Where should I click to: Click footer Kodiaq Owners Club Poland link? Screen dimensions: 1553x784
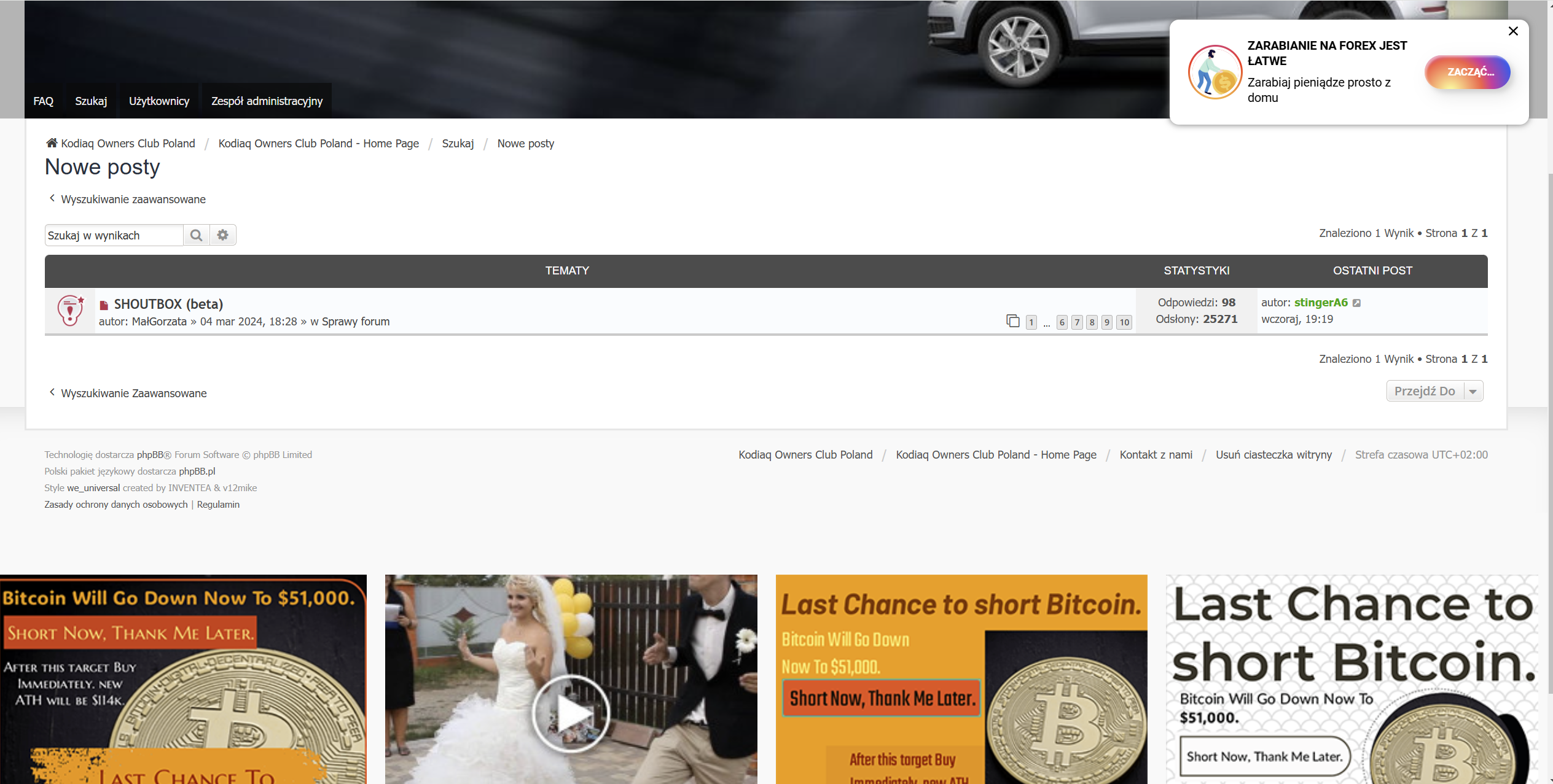805,455
